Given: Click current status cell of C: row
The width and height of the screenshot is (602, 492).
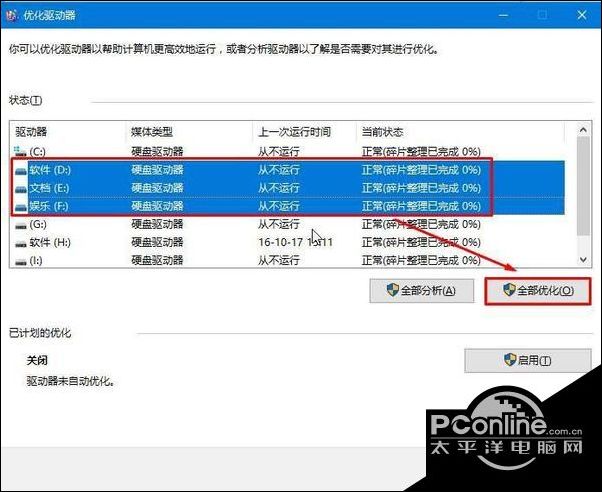Looking at the screenshot, I should point(421,152).
